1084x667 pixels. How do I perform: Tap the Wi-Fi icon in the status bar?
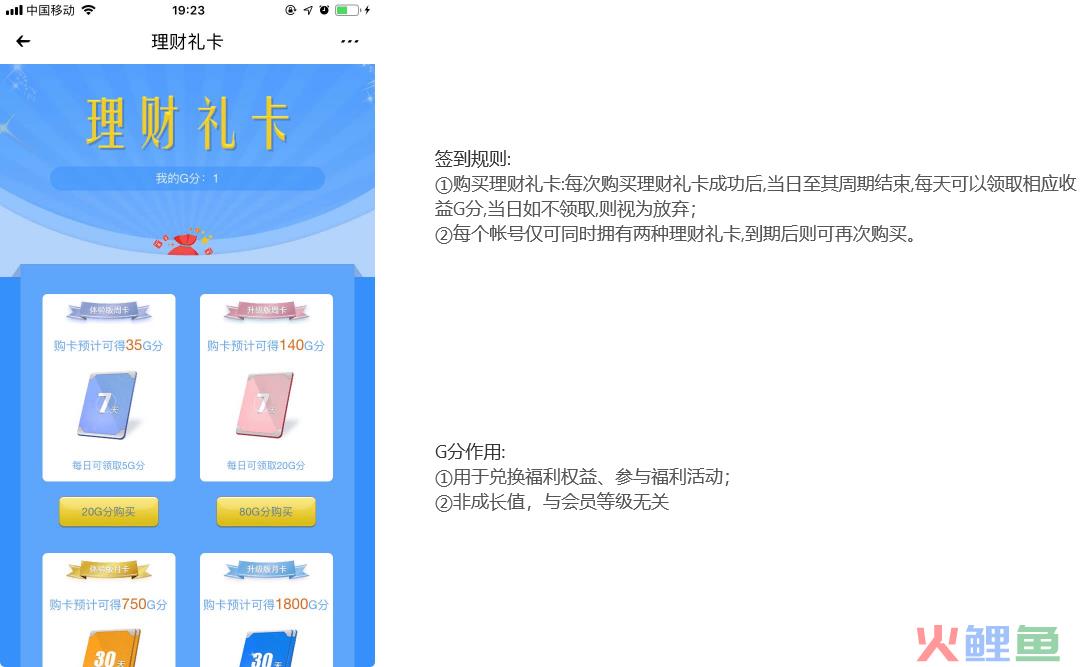click(x=88, y=10)
